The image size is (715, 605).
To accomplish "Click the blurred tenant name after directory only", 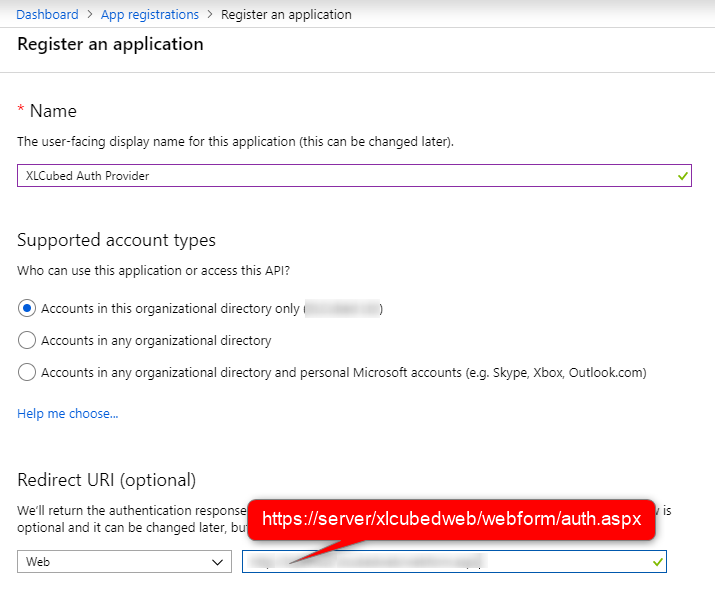I will click(x=342, y=309).
